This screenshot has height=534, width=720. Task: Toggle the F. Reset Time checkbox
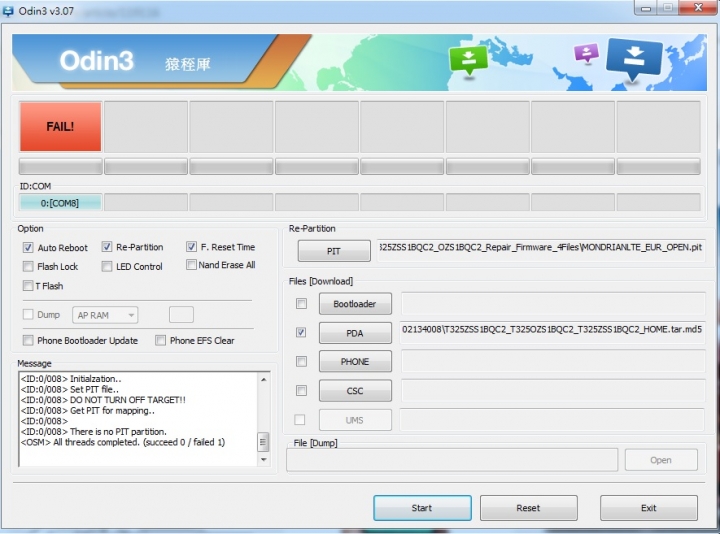point(191,247)
